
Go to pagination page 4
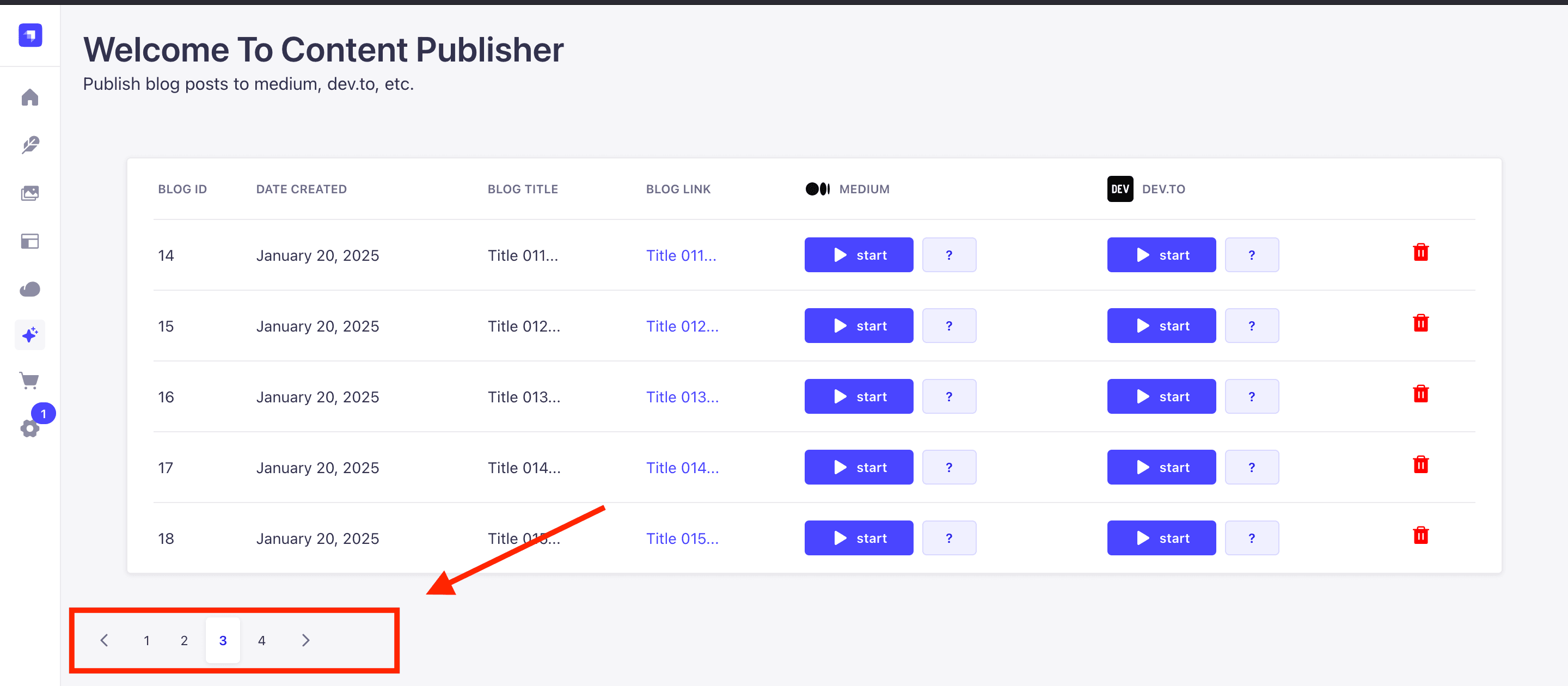tap(261, 640)
